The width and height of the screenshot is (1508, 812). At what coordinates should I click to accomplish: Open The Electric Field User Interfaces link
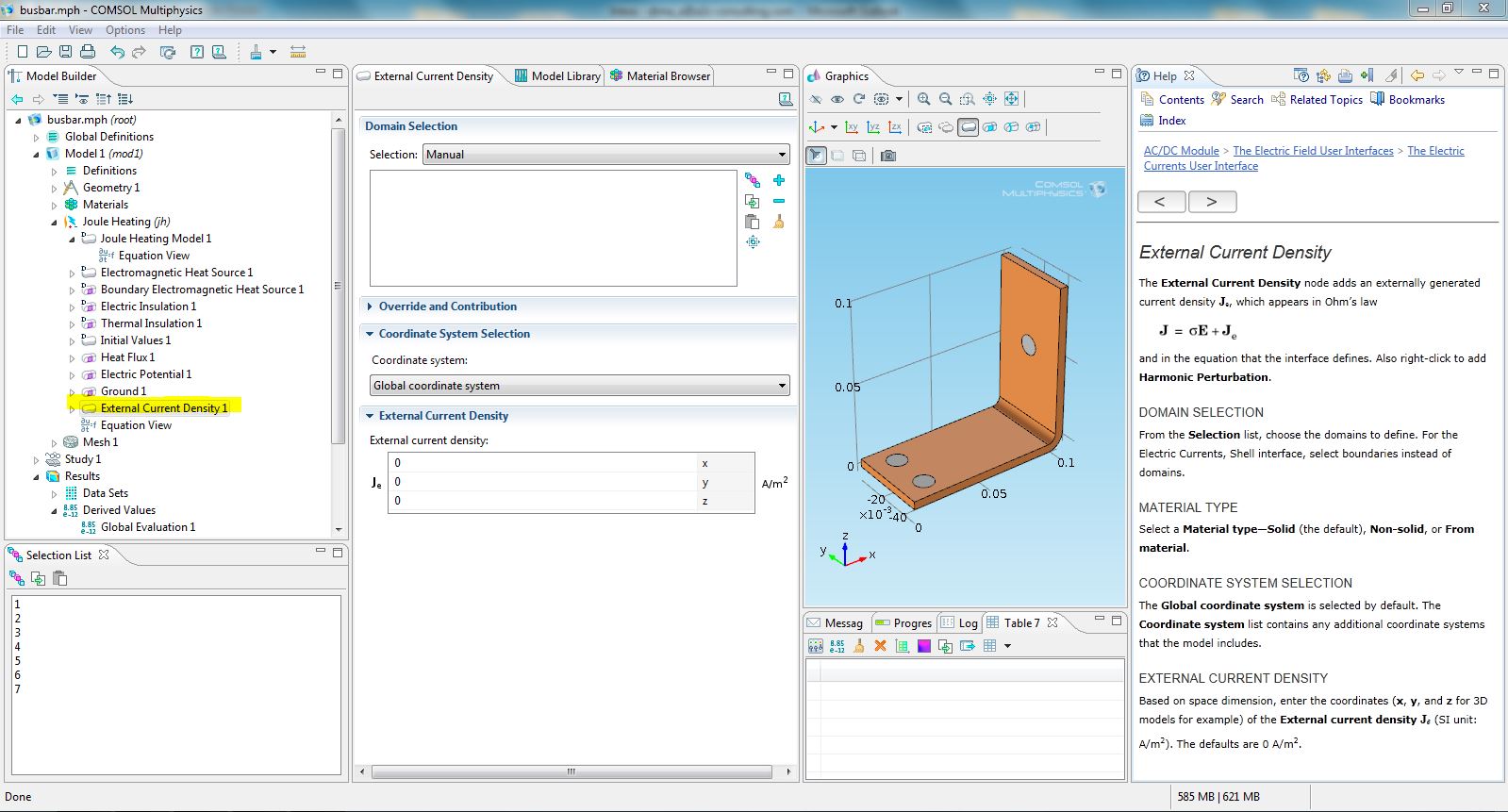pos(1313,151)
